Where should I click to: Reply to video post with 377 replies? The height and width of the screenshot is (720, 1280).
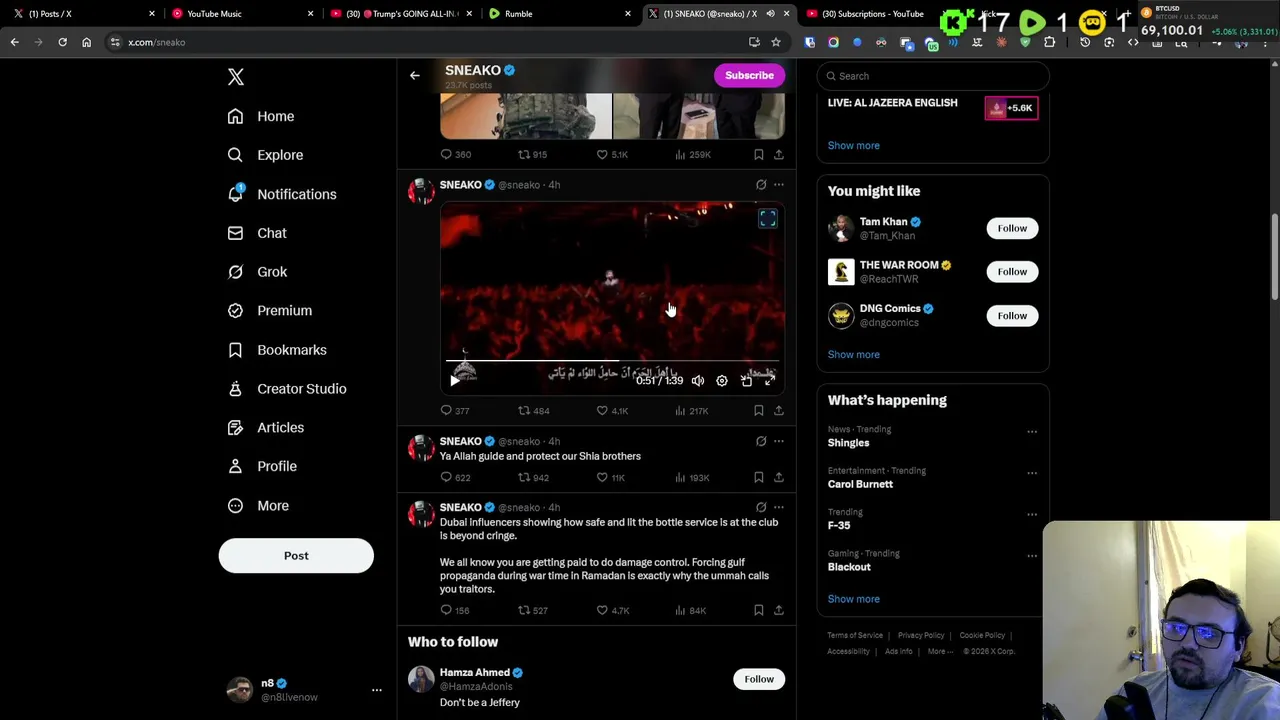point(455,411)
